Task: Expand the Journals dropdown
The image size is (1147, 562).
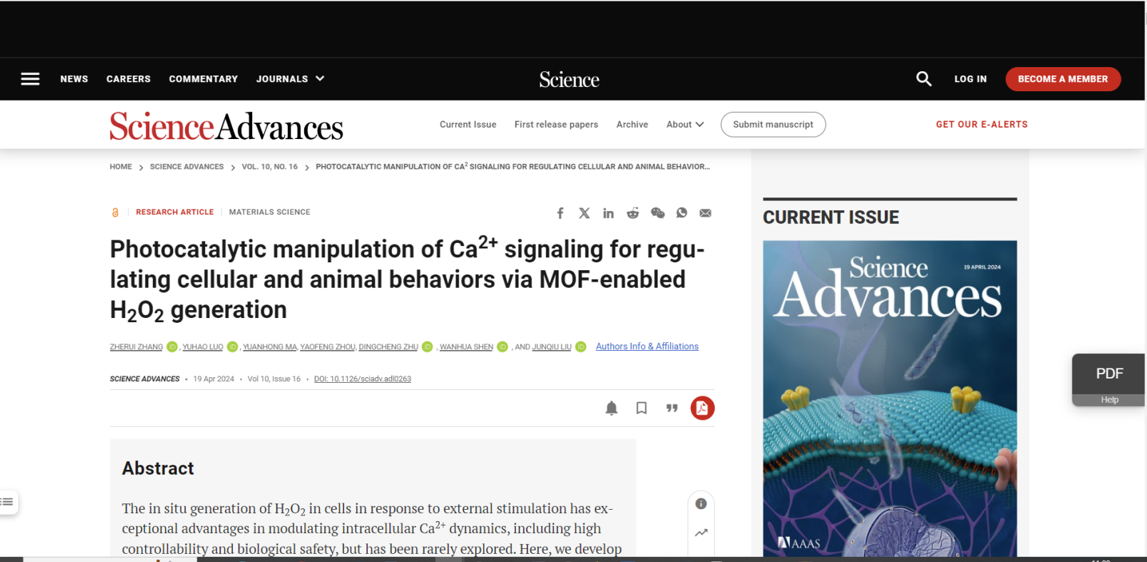Action: [x=290, y=79]
